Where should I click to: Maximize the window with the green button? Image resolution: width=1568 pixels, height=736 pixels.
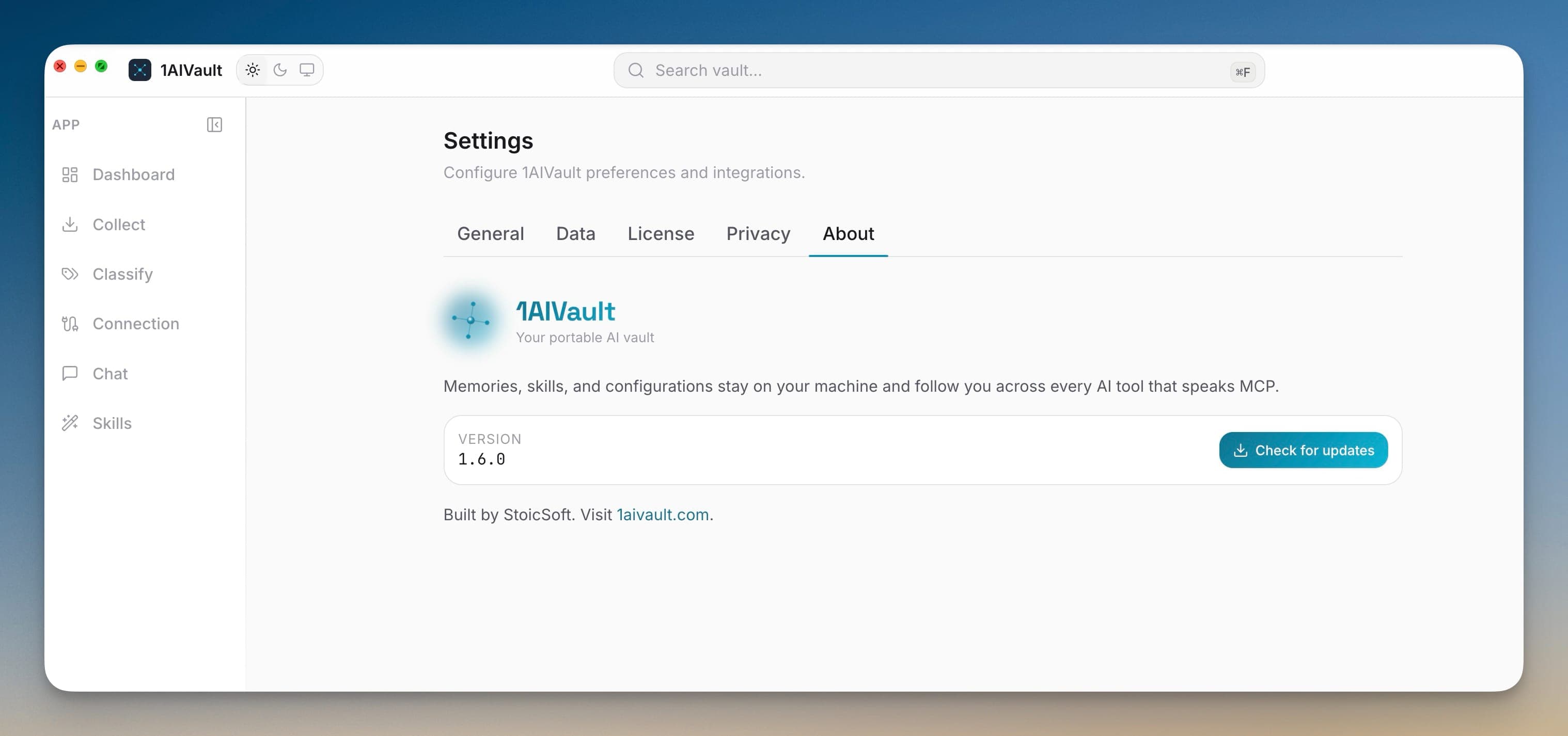[101, 66]
